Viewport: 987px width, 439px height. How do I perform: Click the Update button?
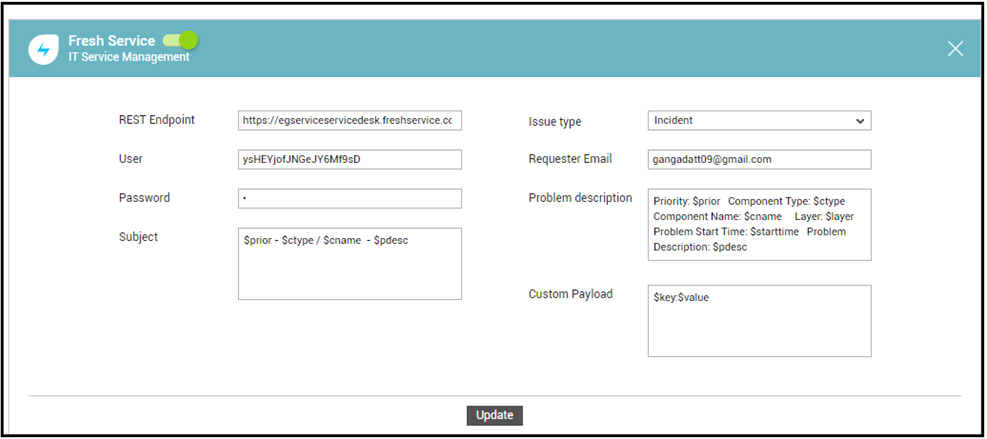point(495,416)
